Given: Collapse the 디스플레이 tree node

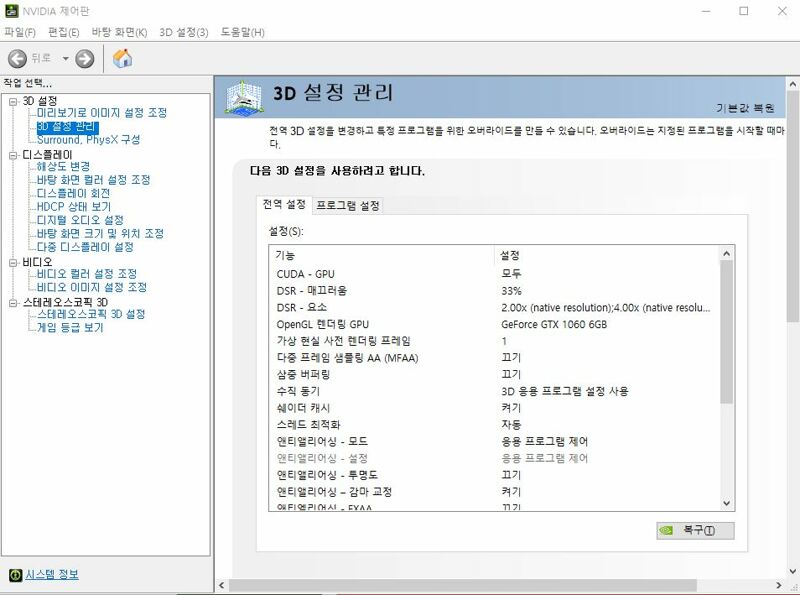Looking at the screenshot, I should [13, 155].
